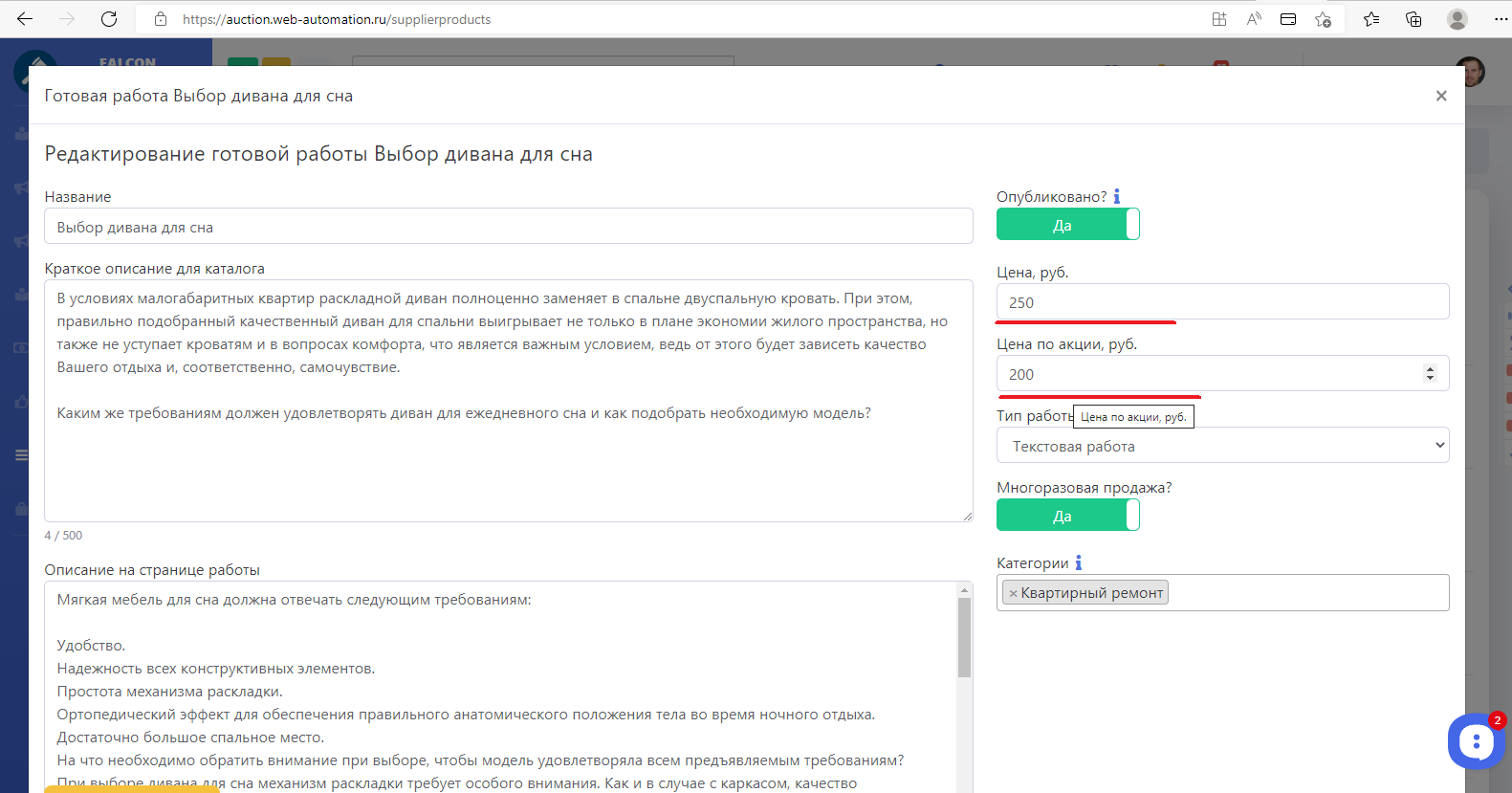
Task: Remove the Квартирный ремонт category tag
Action: point(1013,593)
